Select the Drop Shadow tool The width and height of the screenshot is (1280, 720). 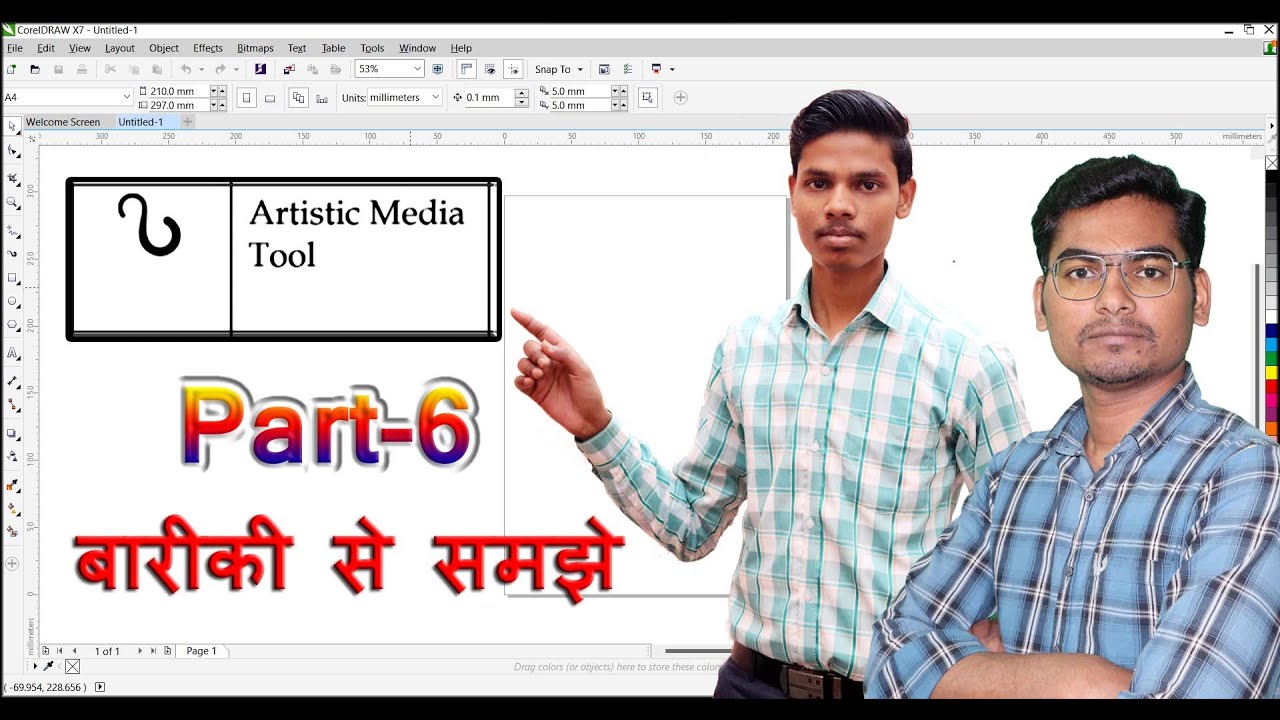(x=12, y=433)
